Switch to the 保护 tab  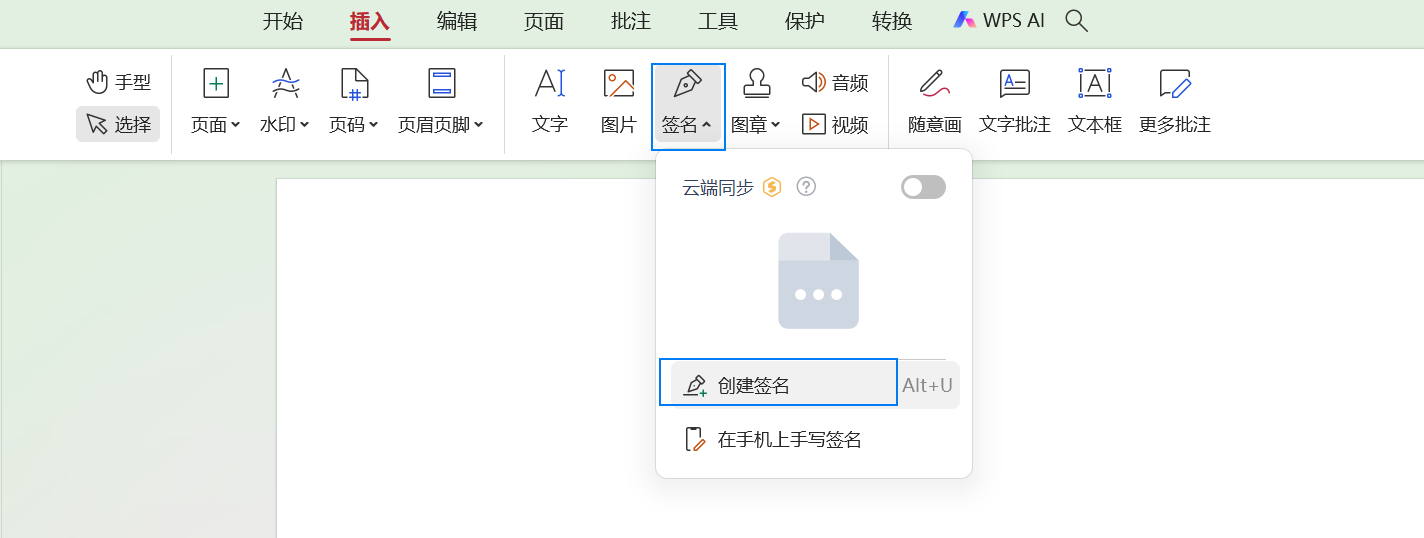click(x=805, y=21)
